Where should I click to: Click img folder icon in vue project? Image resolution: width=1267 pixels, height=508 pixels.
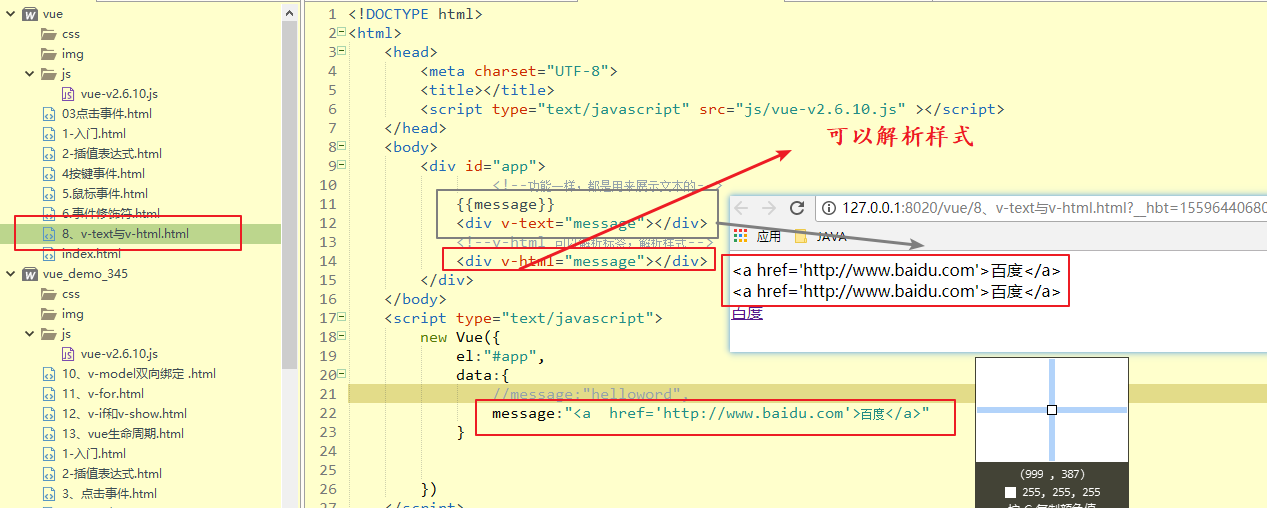[49, 54]
